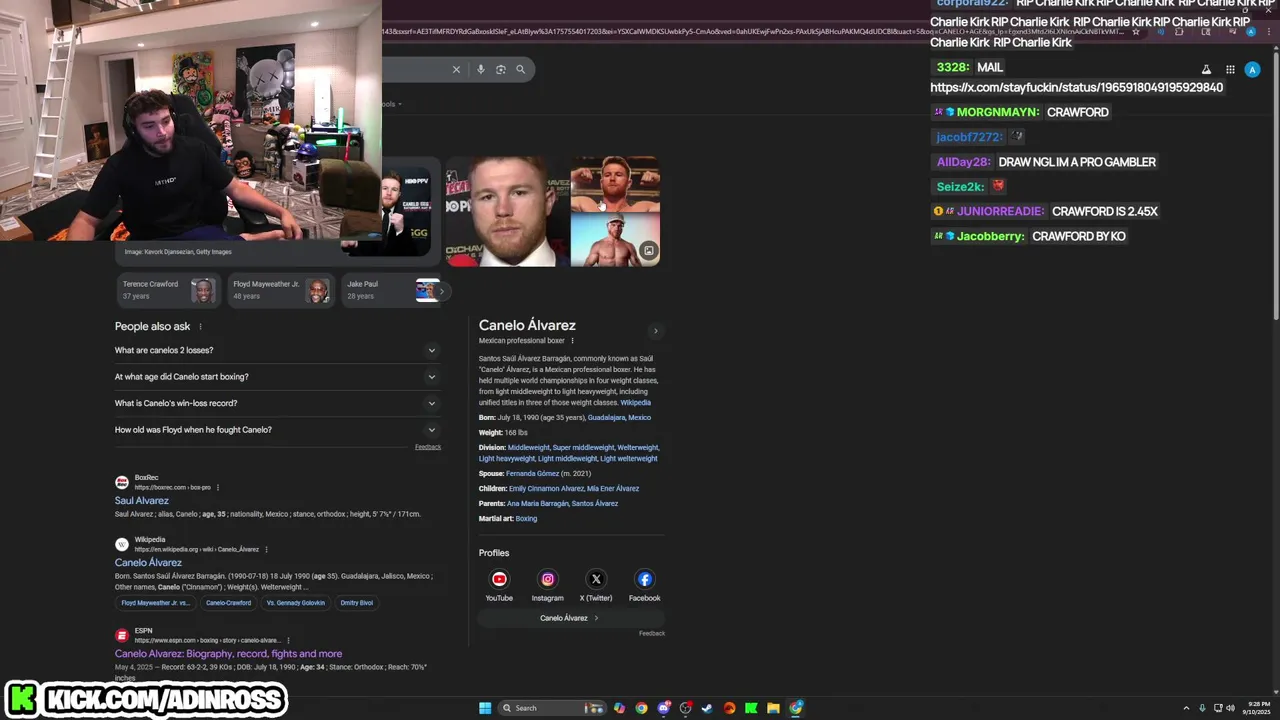Bookmark this page with star icon
Image resolution: width=1280 pixels, height=720 pixels.
point(1136,32)
